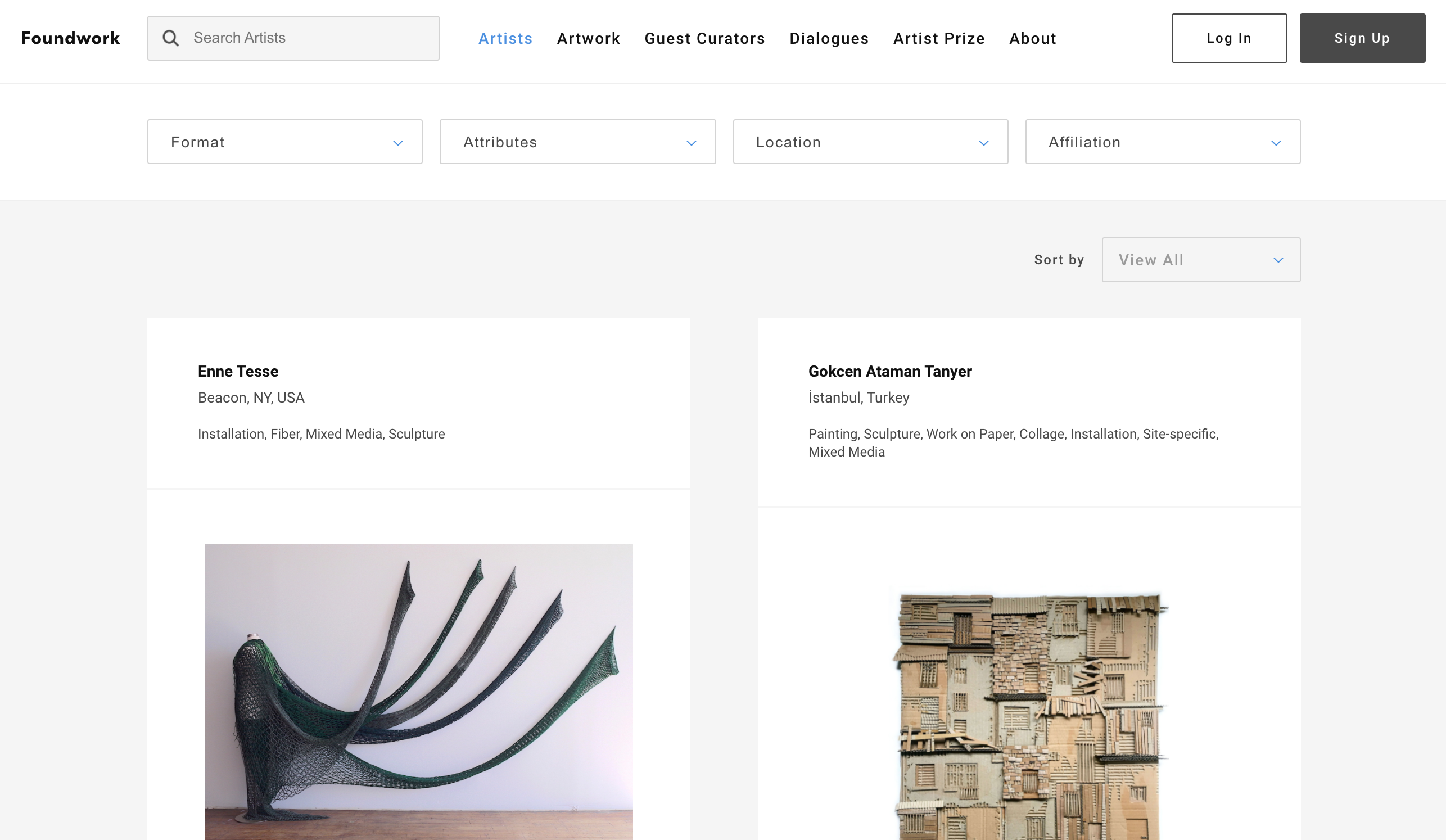Open the Format filter dropdown
1446x840 pixels.
(284, 142)
